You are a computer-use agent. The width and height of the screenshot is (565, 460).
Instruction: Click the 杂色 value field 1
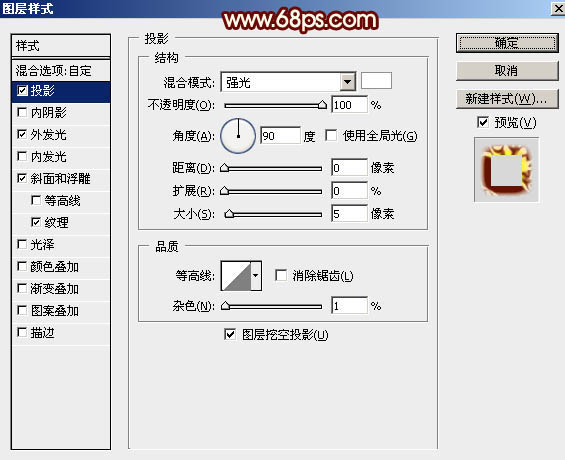350,306
